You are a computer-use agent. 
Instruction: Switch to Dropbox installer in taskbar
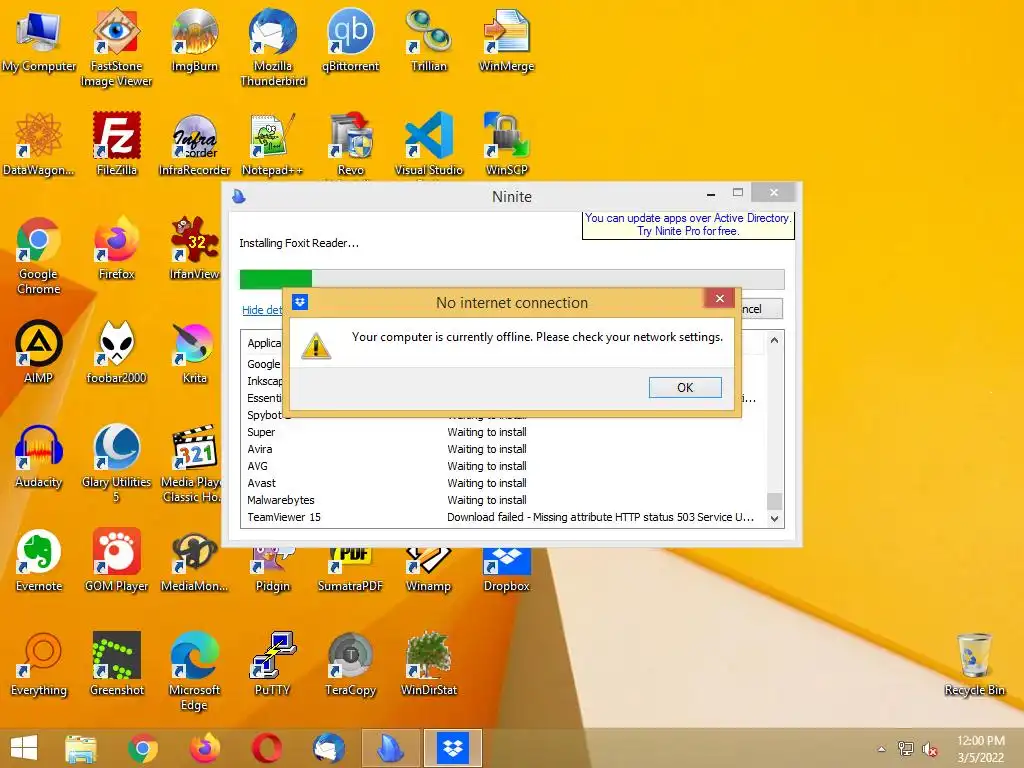coord(453,748)
